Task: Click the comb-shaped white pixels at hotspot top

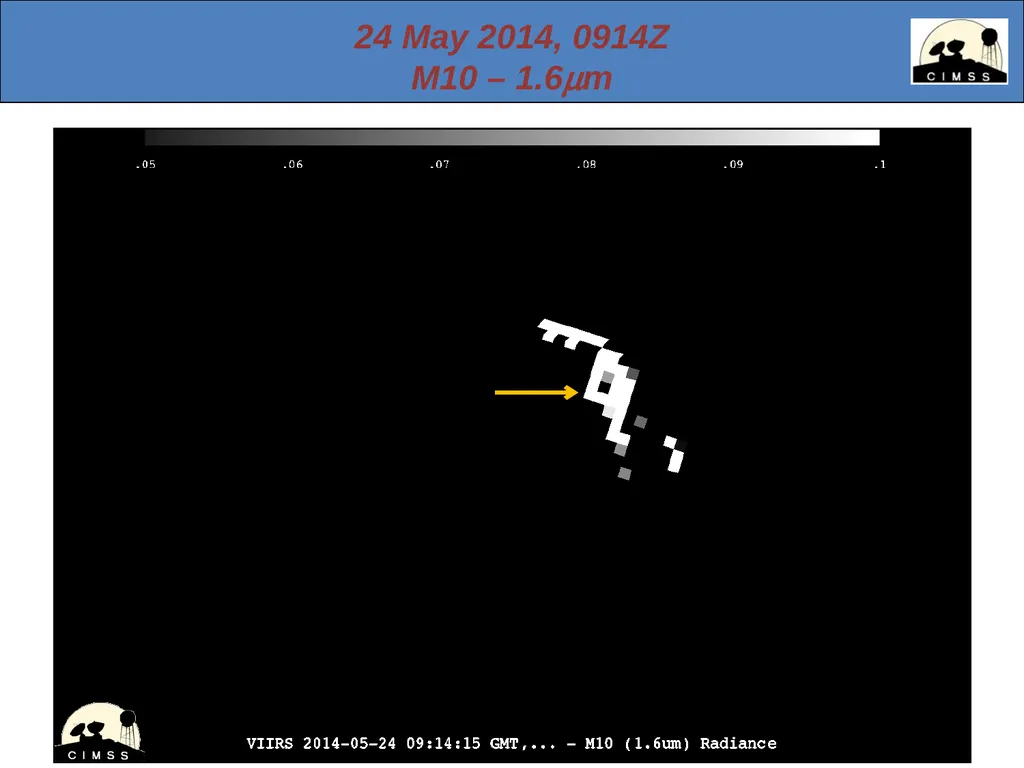Action: click(x=572, y=334)
